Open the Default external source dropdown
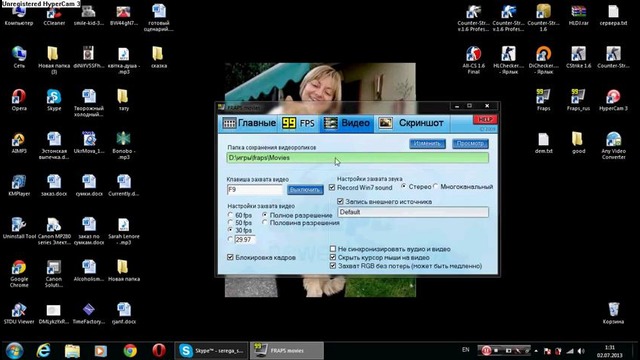This screenshot has height=360, width=640. click(x=413, y=212)
